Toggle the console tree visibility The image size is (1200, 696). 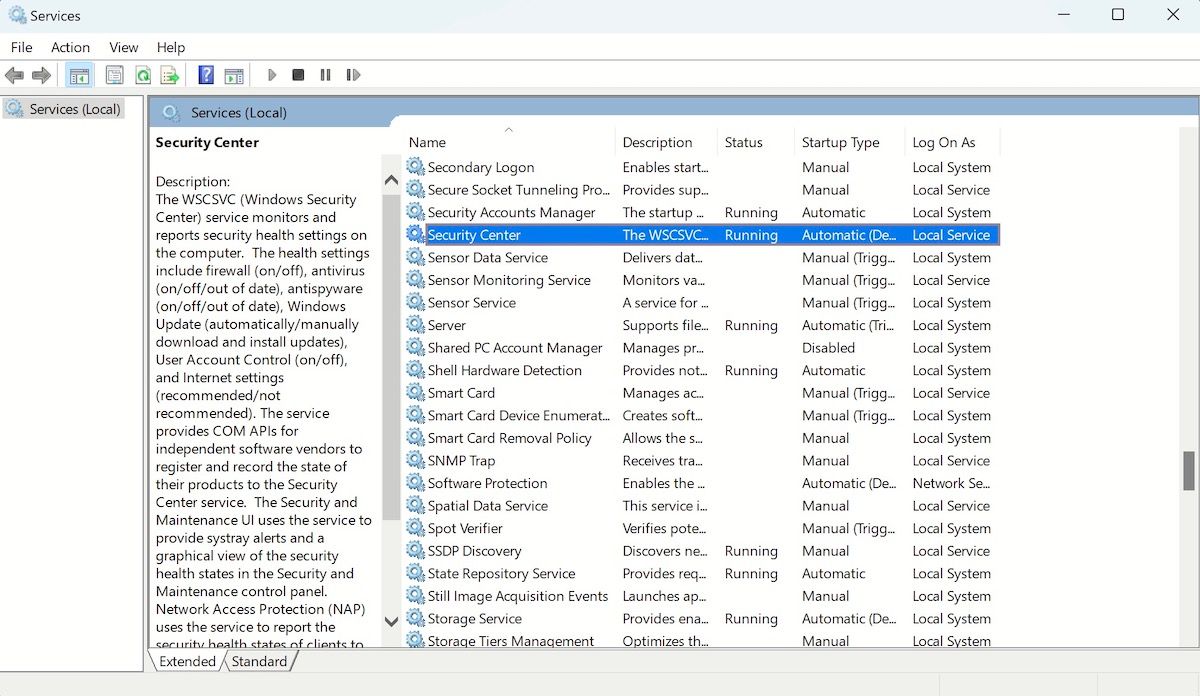pyautogui.click(x=79, y=74)
